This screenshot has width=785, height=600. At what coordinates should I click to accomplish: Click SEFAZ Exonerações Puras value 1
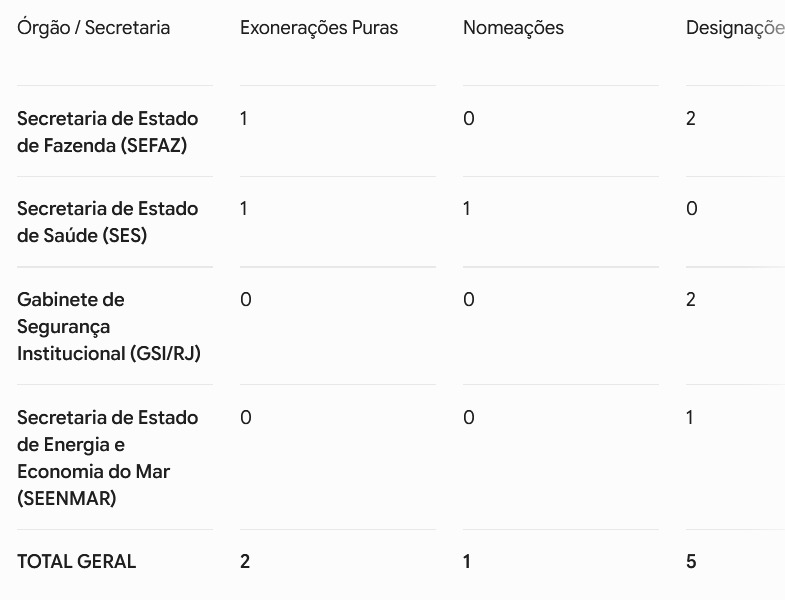point(243,119)
